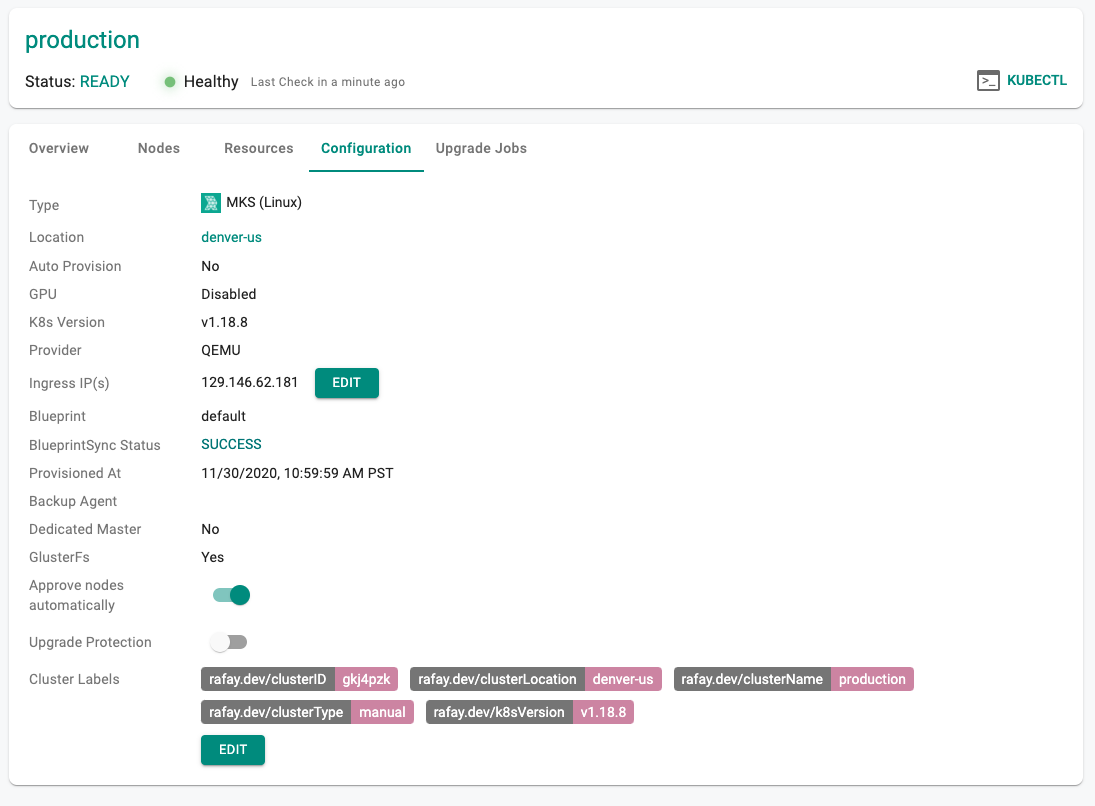Screen dimensions: 1095x806
Task: Click the gkj4pzk label value
Action: pyautogui.click(x=367, y=679)
